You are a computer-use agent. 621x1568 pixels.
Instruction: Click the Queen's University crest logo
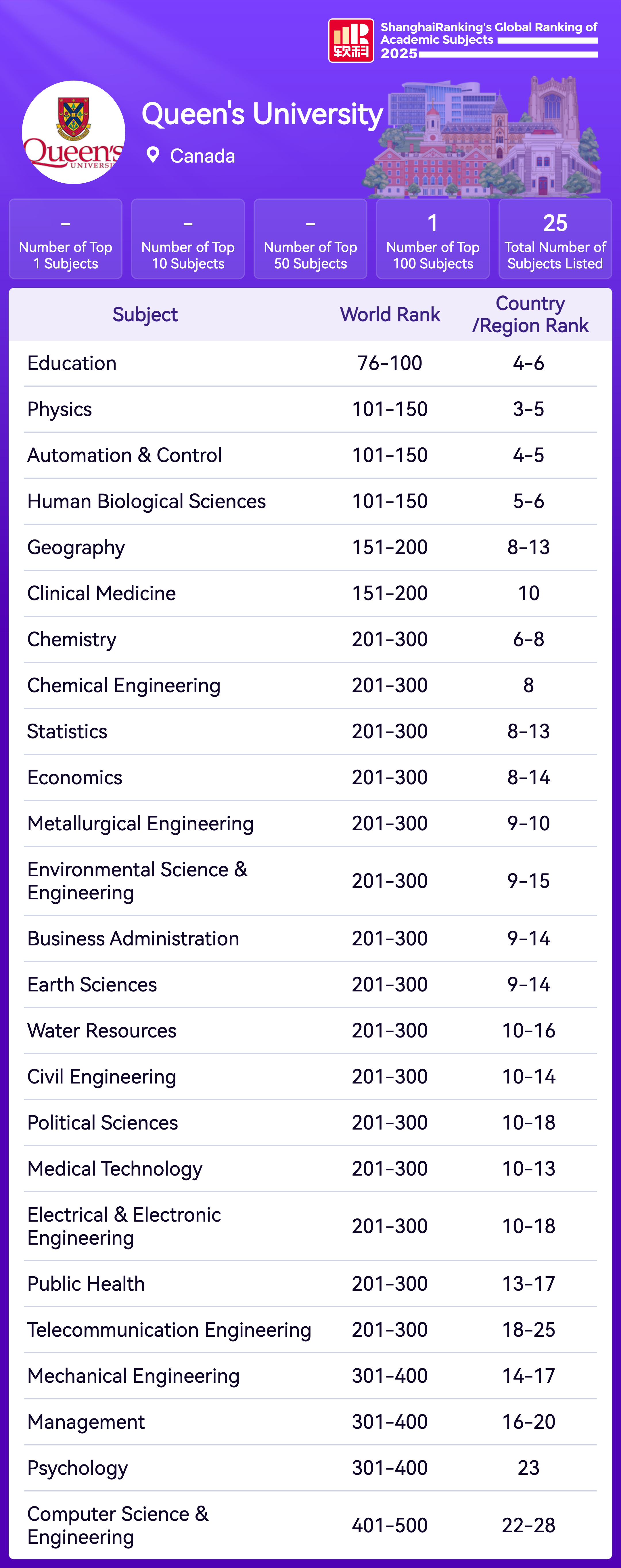click(74, 132)
